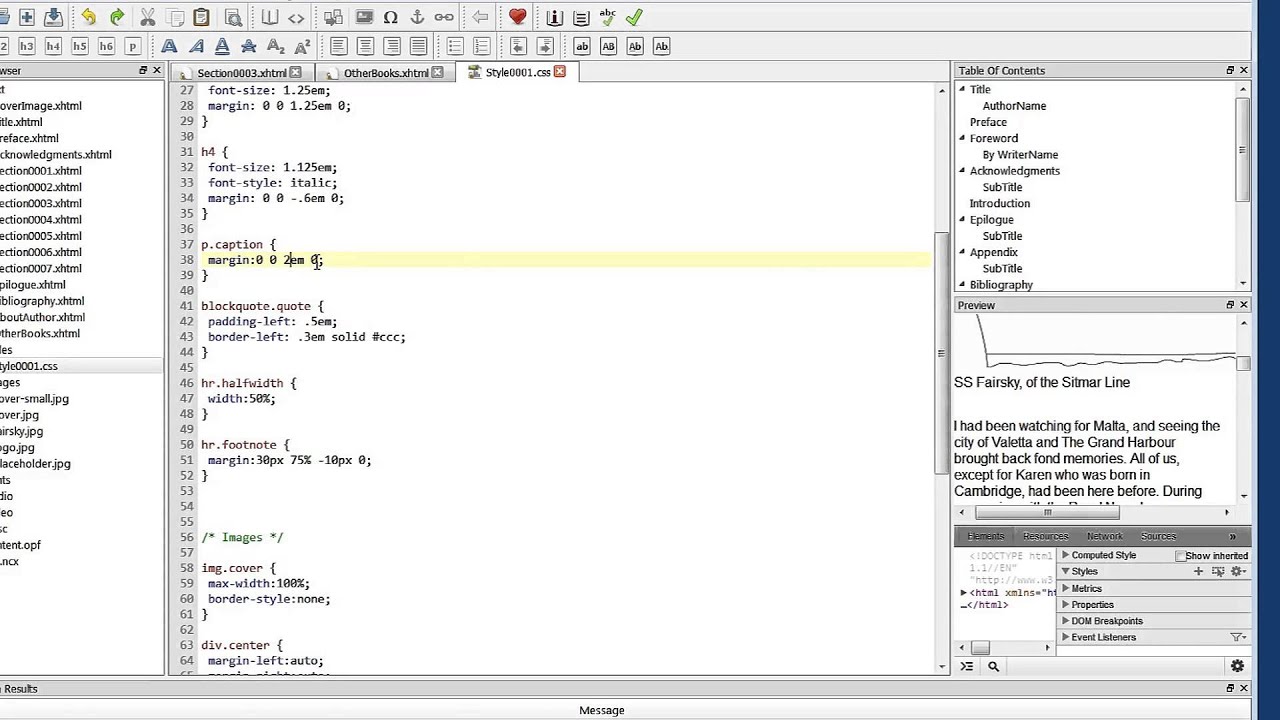
Task: Open the Metadata Editor info icon
Action: (x=554, y=17)
